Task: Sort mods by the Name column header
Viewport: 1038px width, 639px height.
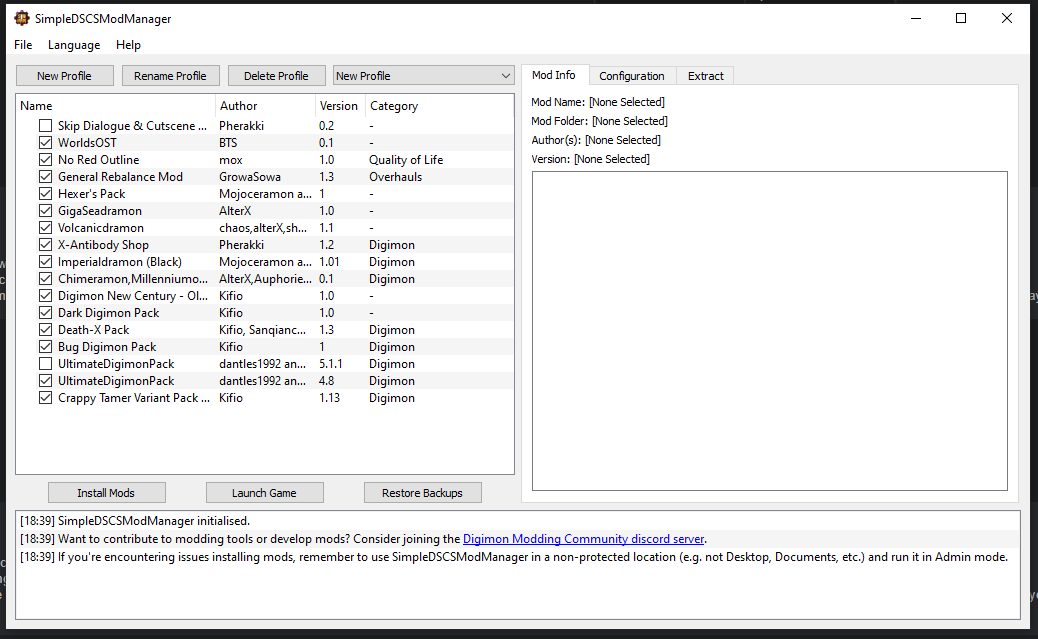Action: (x=115, y=106)
